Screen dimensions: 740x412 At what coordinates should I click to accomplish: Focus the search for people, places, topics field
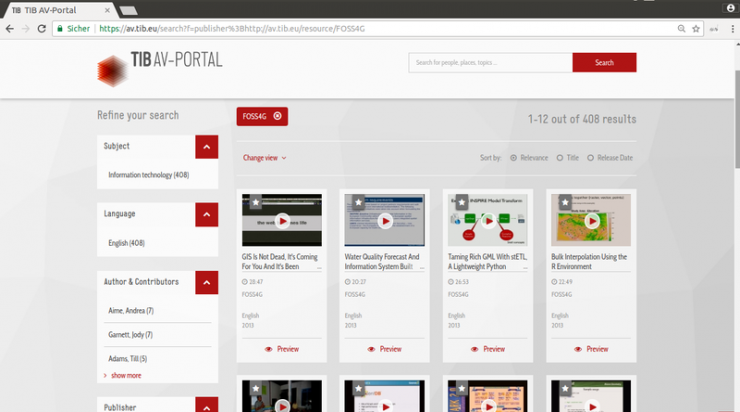[x=491, y=62]
